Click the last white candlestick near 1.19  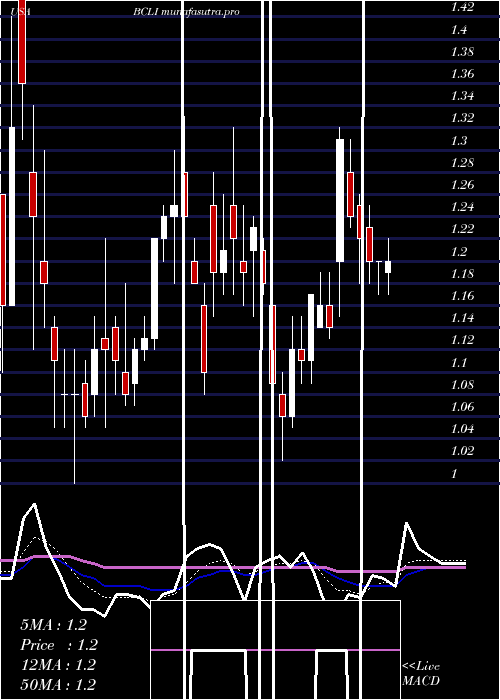click(388, 267)
